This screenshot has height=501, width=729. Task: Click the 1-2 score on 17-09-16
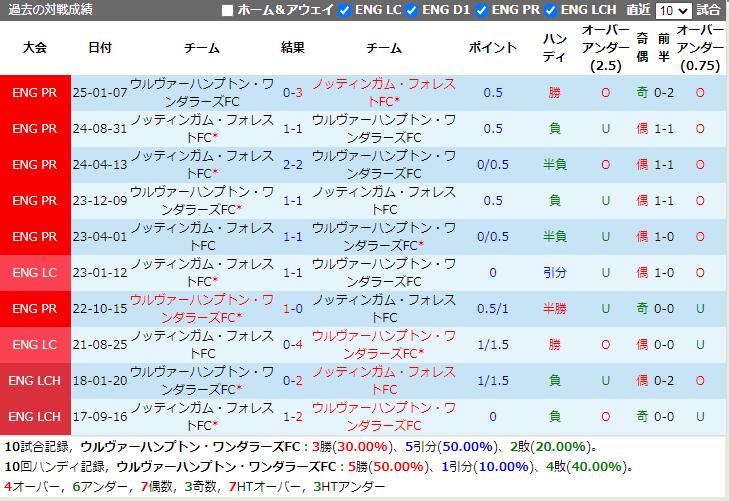(x=293, y=417)
